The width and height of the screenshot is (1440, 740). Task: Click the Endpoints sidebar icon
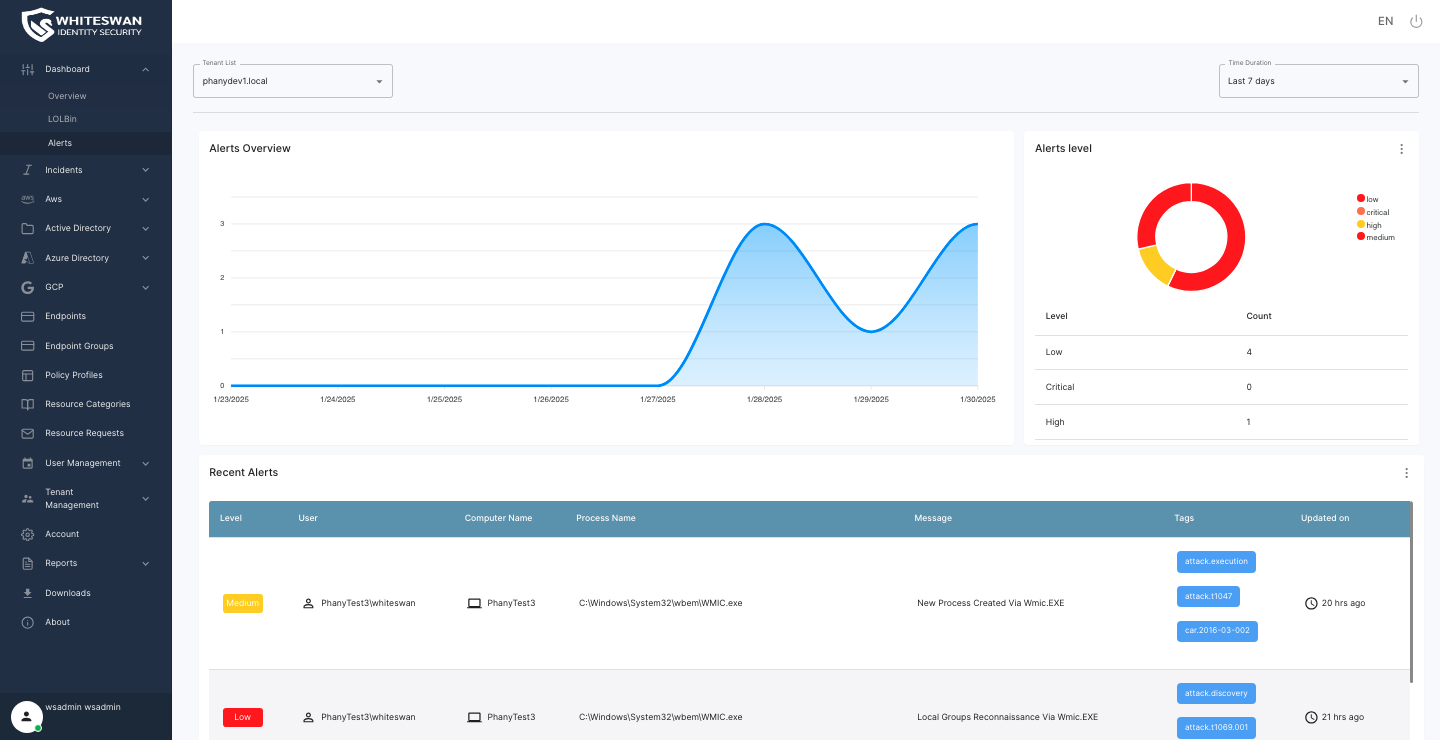28,316
